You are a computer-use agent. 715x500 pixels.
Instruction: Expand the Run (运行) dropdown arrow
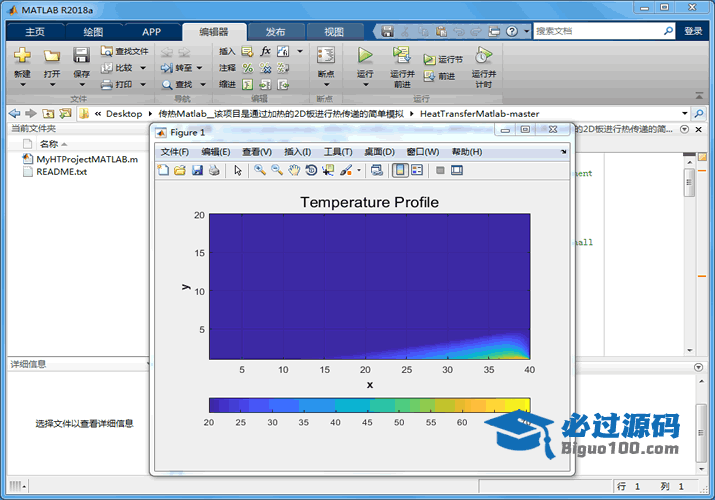[x=365, y=85]
